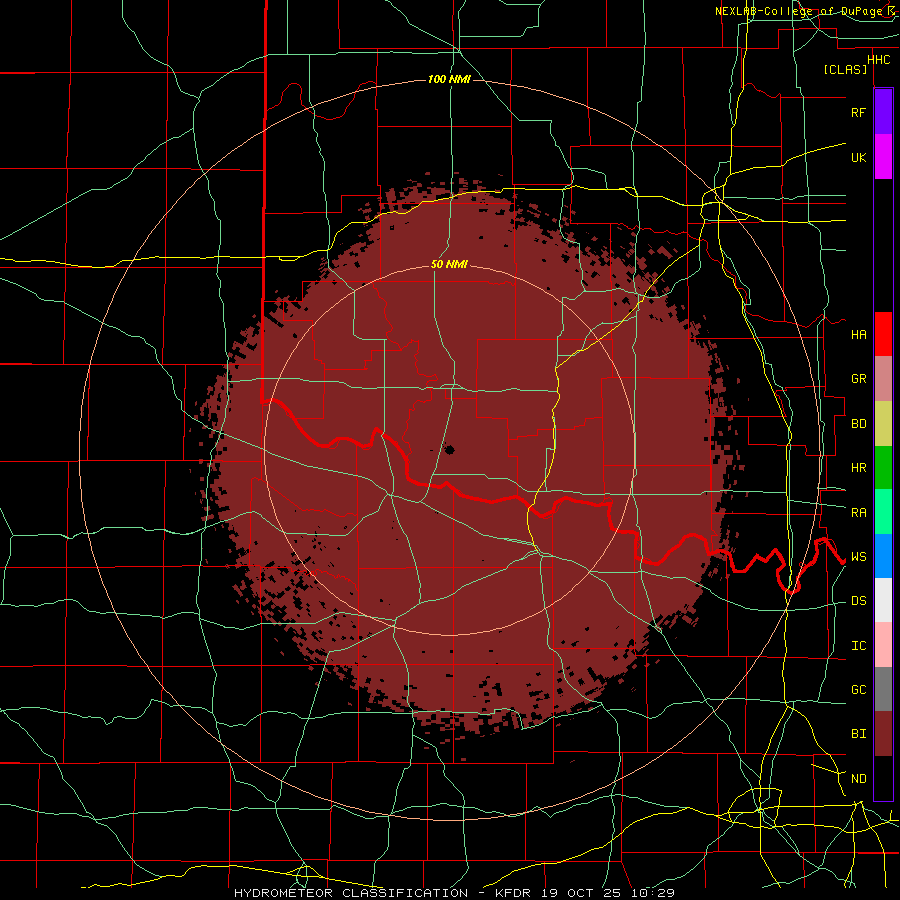Click the HR legend label
Screen dimensions: 900x900
(x=858, y=468)
